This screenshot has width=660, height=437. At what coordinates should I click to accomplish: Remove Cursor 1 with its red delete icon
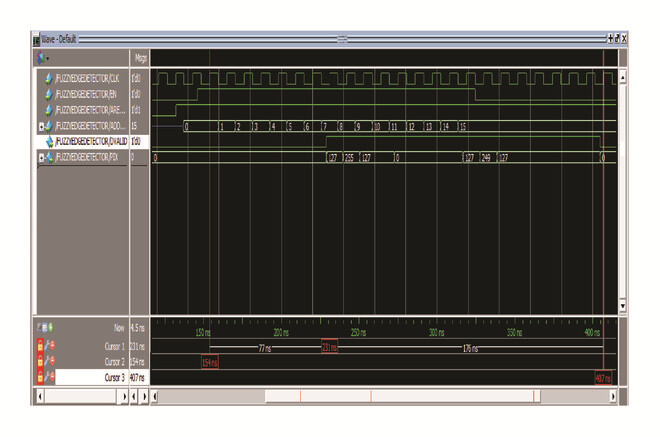click(53, 346)
